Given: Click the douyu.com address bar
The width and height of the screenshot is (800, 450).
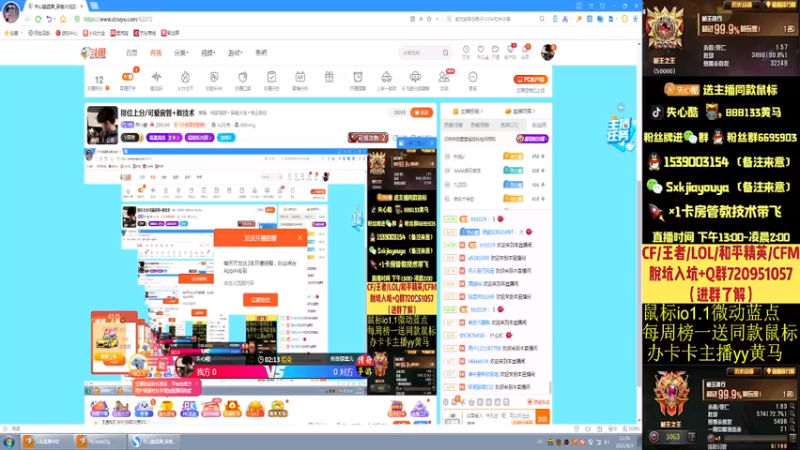Looking at the screenshot, I should coord(240,19).
